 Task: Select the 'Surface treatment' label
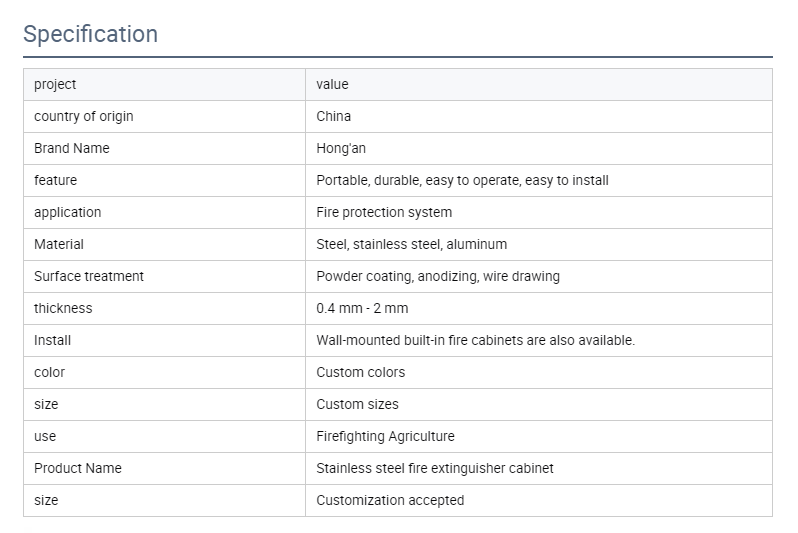[x=88, y=276]
